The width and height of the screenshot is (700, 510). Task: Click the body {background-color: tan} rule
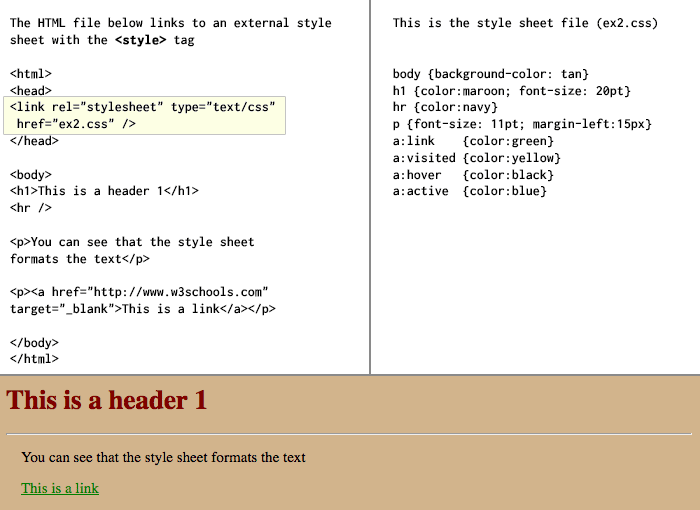coord(491,74)
